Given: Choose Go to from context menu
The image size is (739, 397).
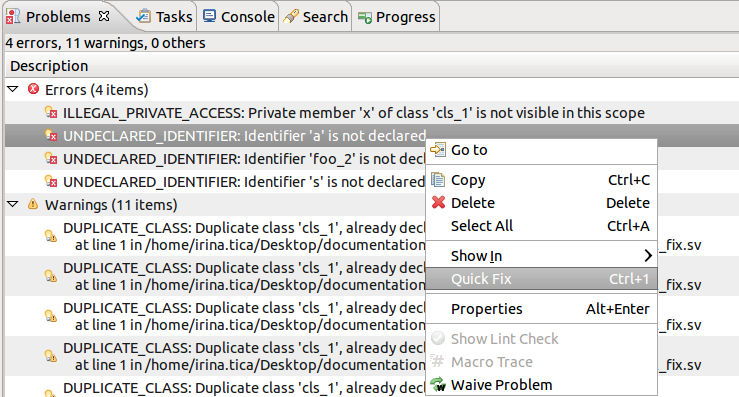Looking at the screenshot, I should click(541, 150).
